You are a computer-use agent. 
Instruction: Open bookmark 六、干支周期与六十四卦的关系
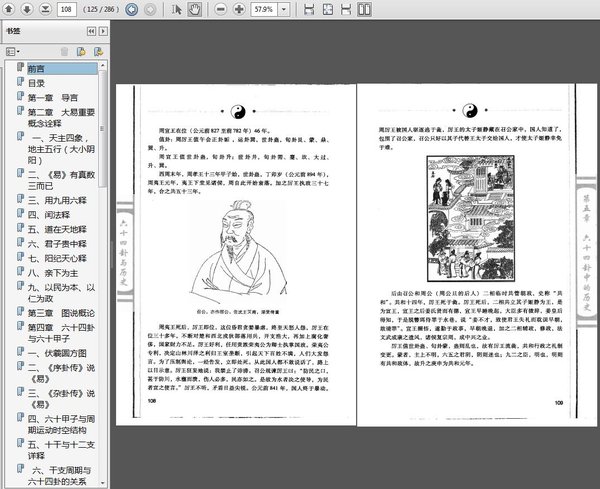pos(61,476)
